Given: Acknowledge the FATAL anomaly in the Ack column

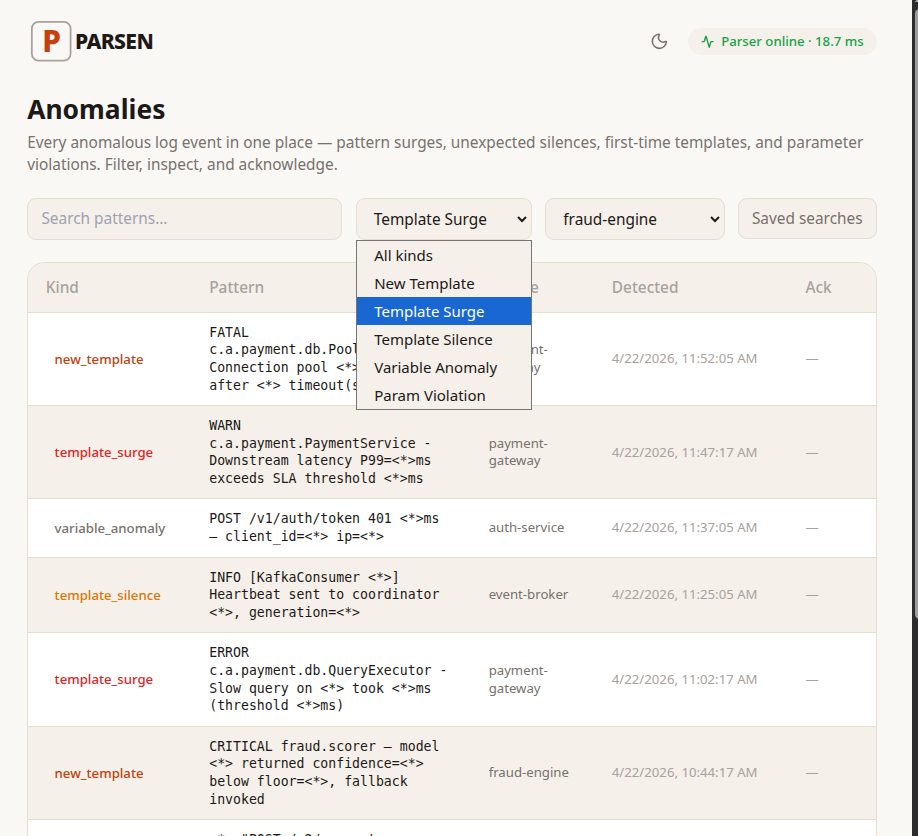Looking at the screenshot, I should coord(812,359).
